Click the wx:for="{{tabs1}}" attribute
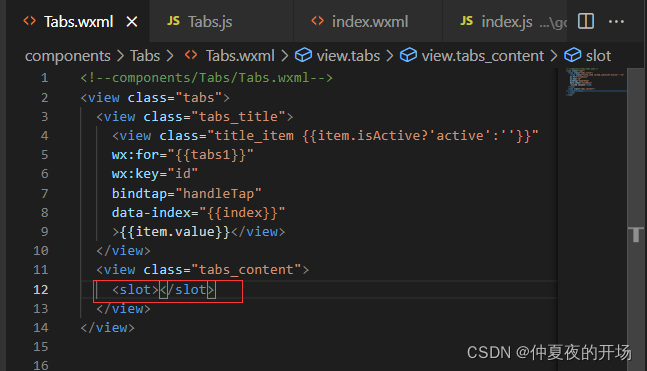 point(182,154)
